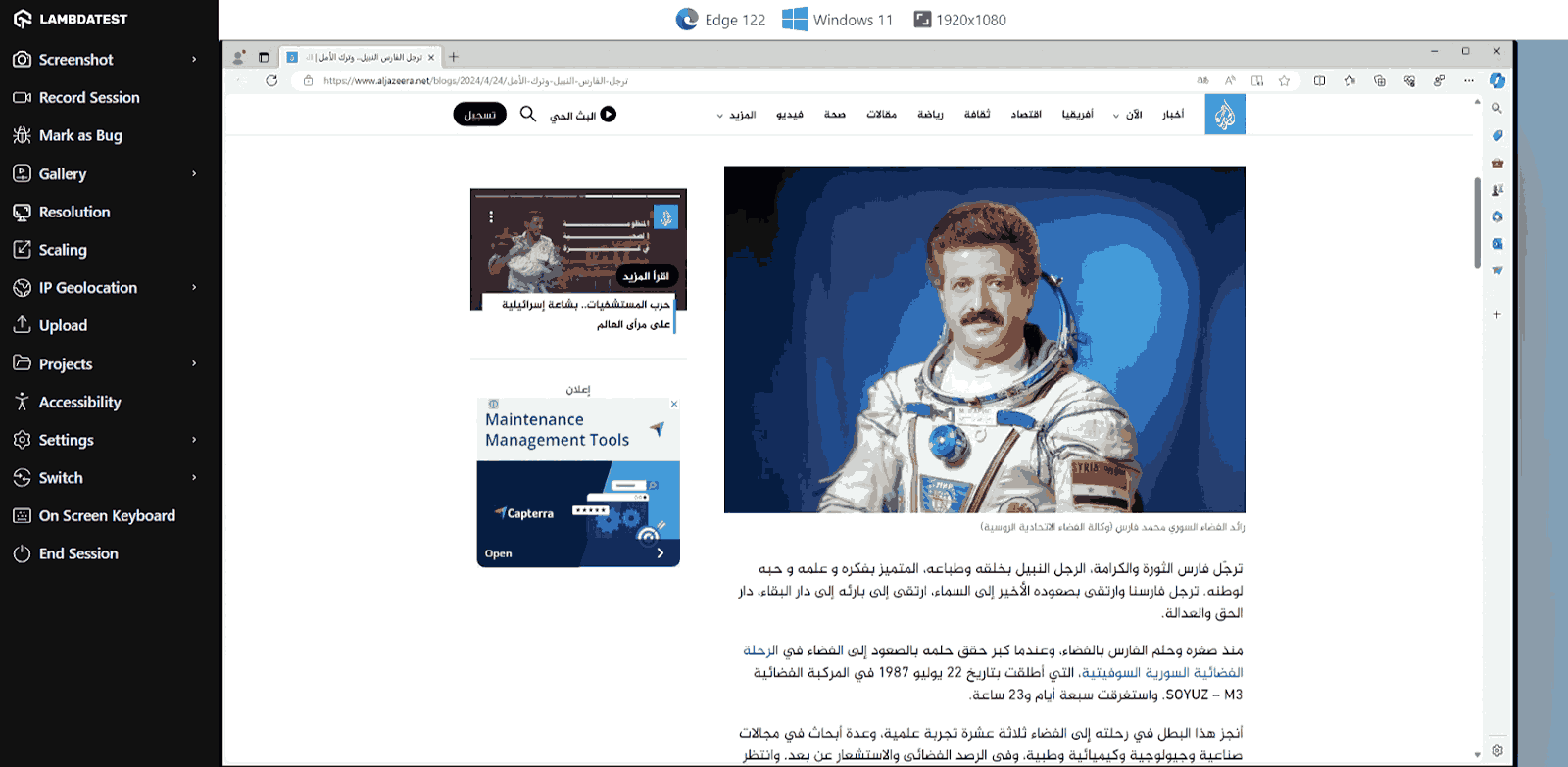Open the اقتصاد navigation item

click(x=1026, y=115)
